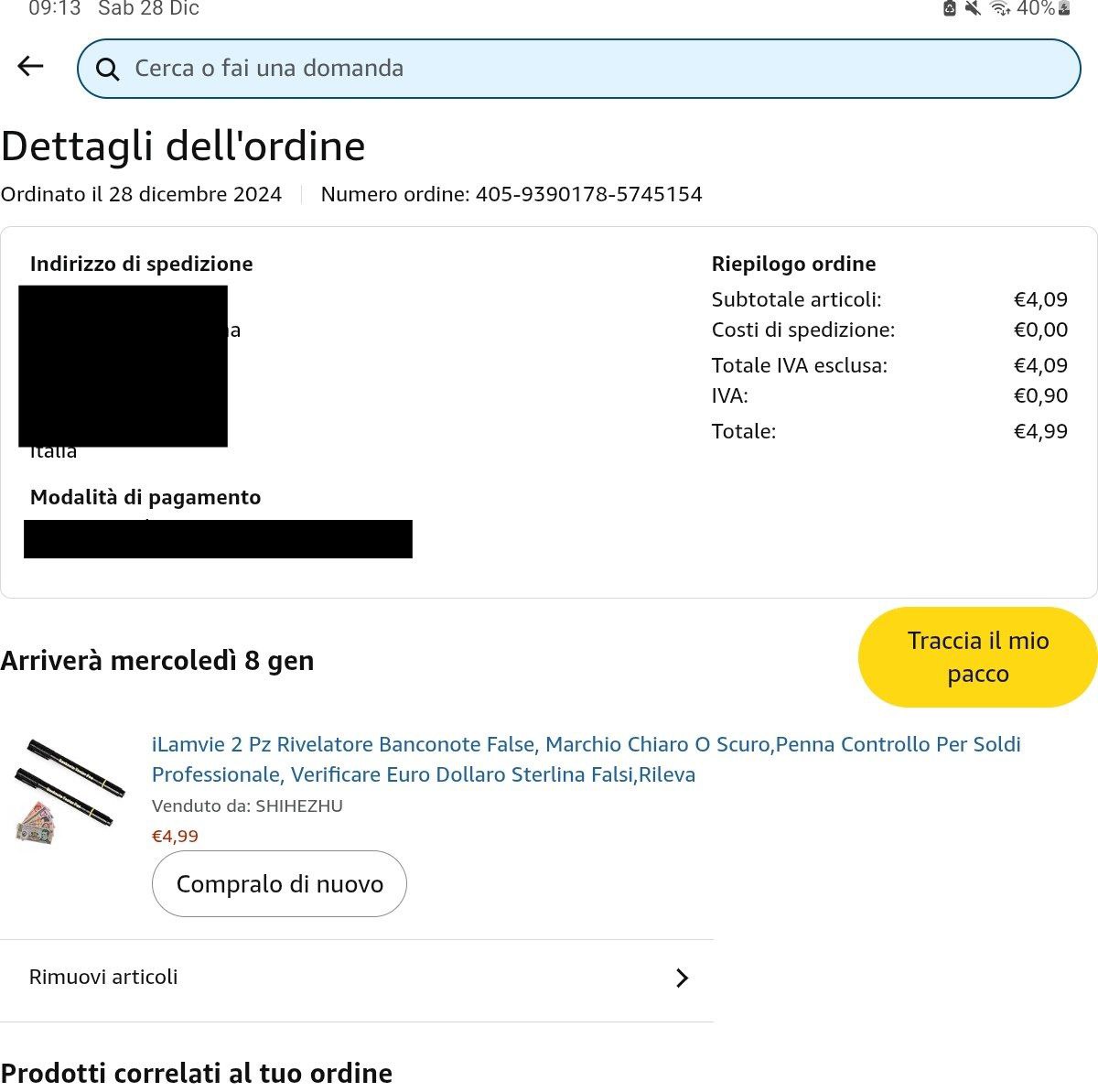Tap the battery saver status icon
Viewport: 1098px width, 1092px height.
[950, 8]
